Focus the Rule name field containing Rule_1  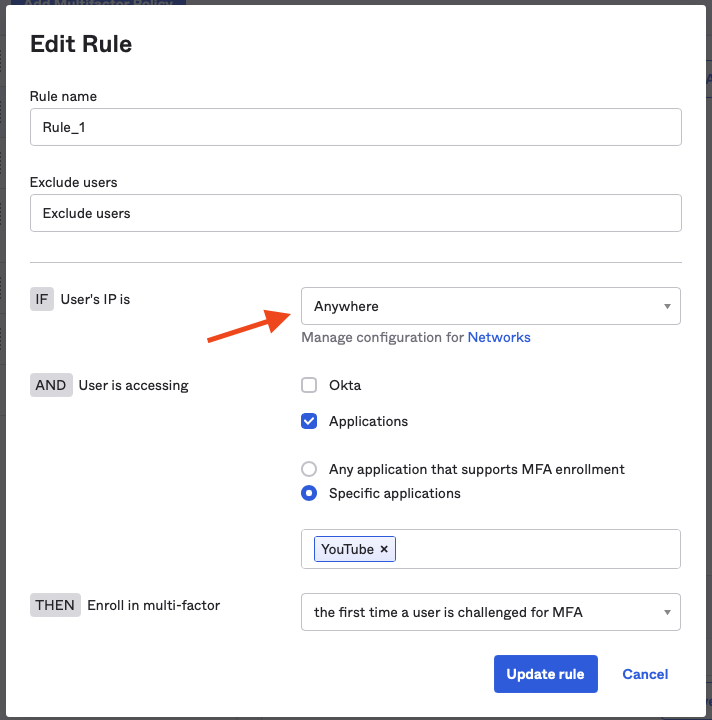click(x=355, y=127)
